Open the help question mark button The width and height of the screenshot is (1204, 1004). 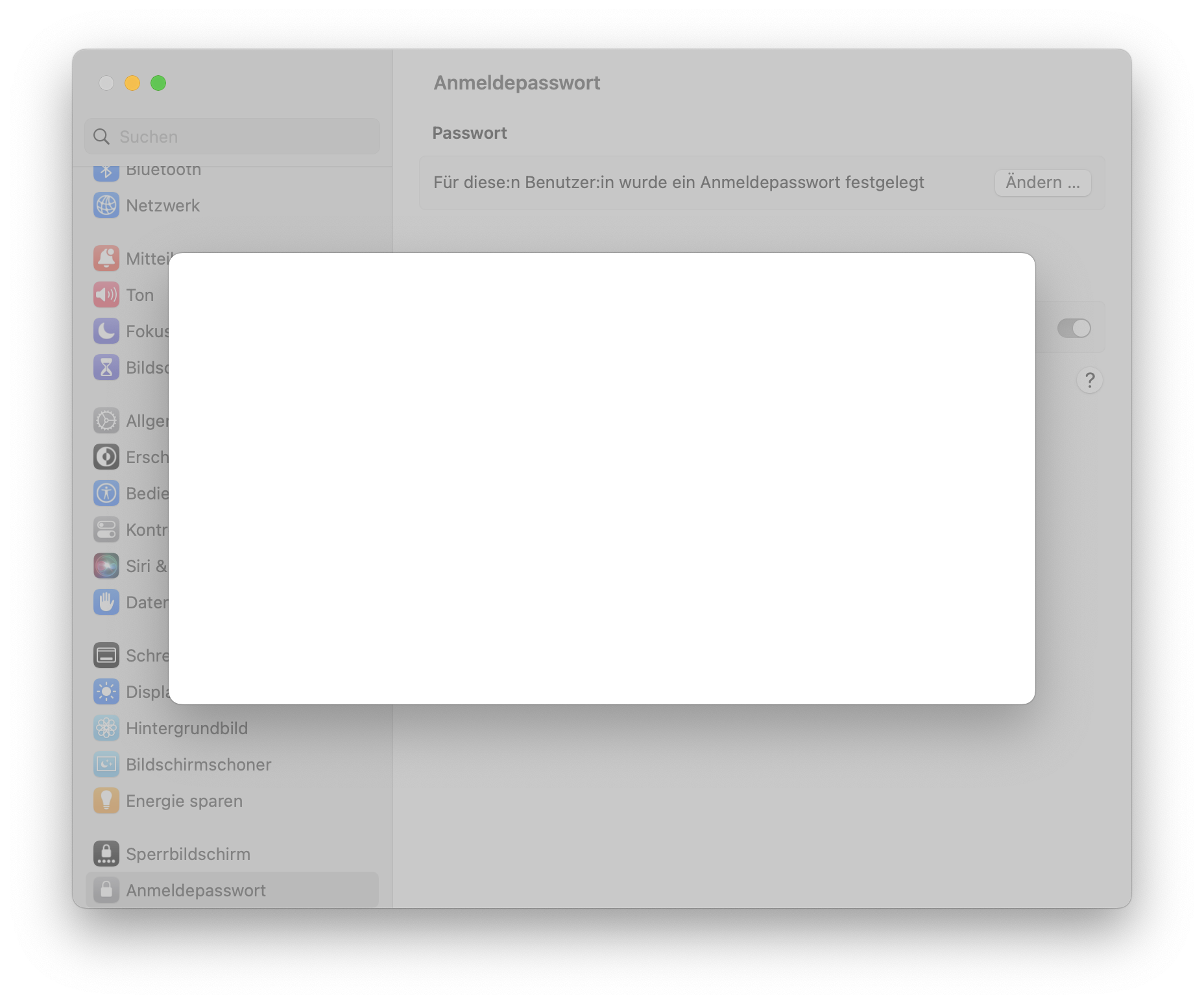coord(1090,380)
